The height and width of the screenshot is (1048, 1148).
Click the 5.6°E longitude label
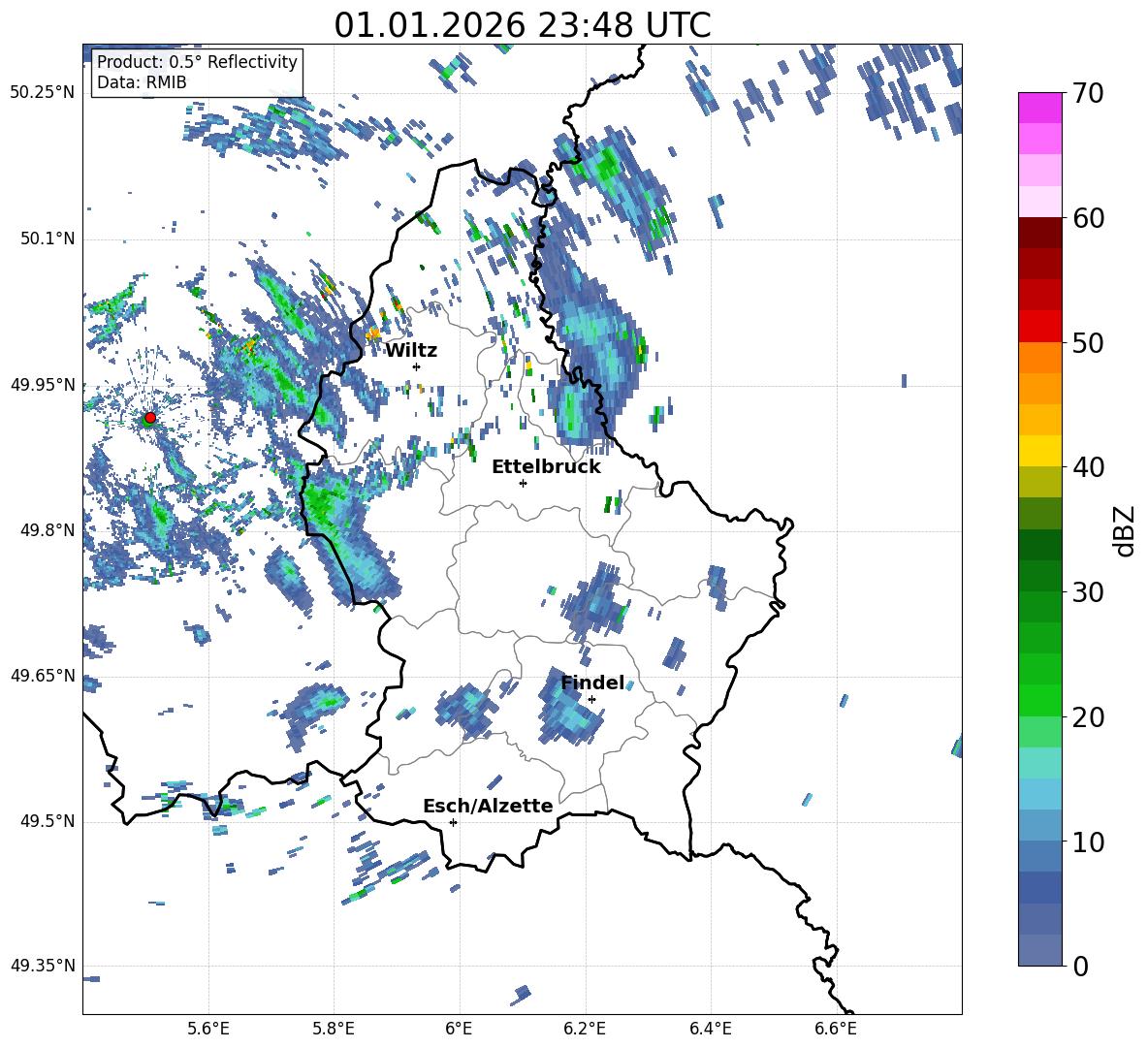208,1029
